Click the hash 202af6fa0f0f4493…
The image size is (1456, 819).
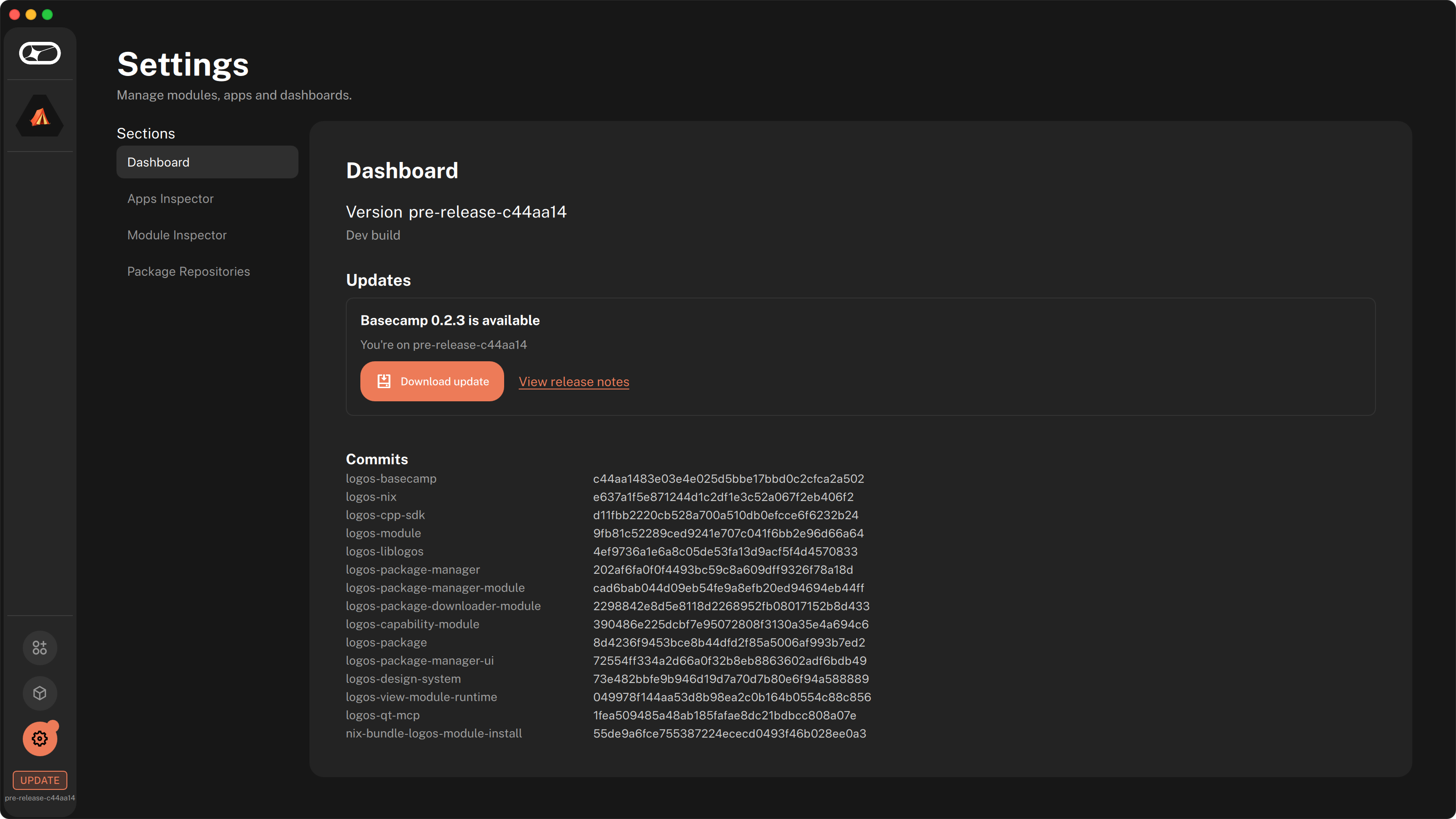click(723, 570)
